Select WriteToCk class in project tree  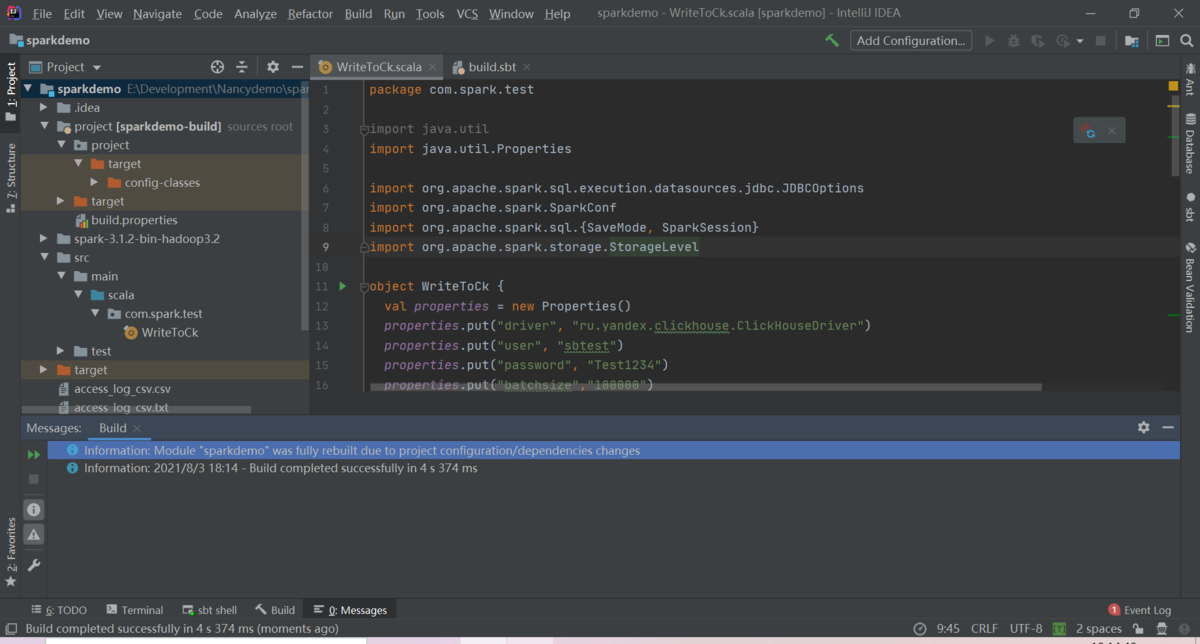coord(169,332)
